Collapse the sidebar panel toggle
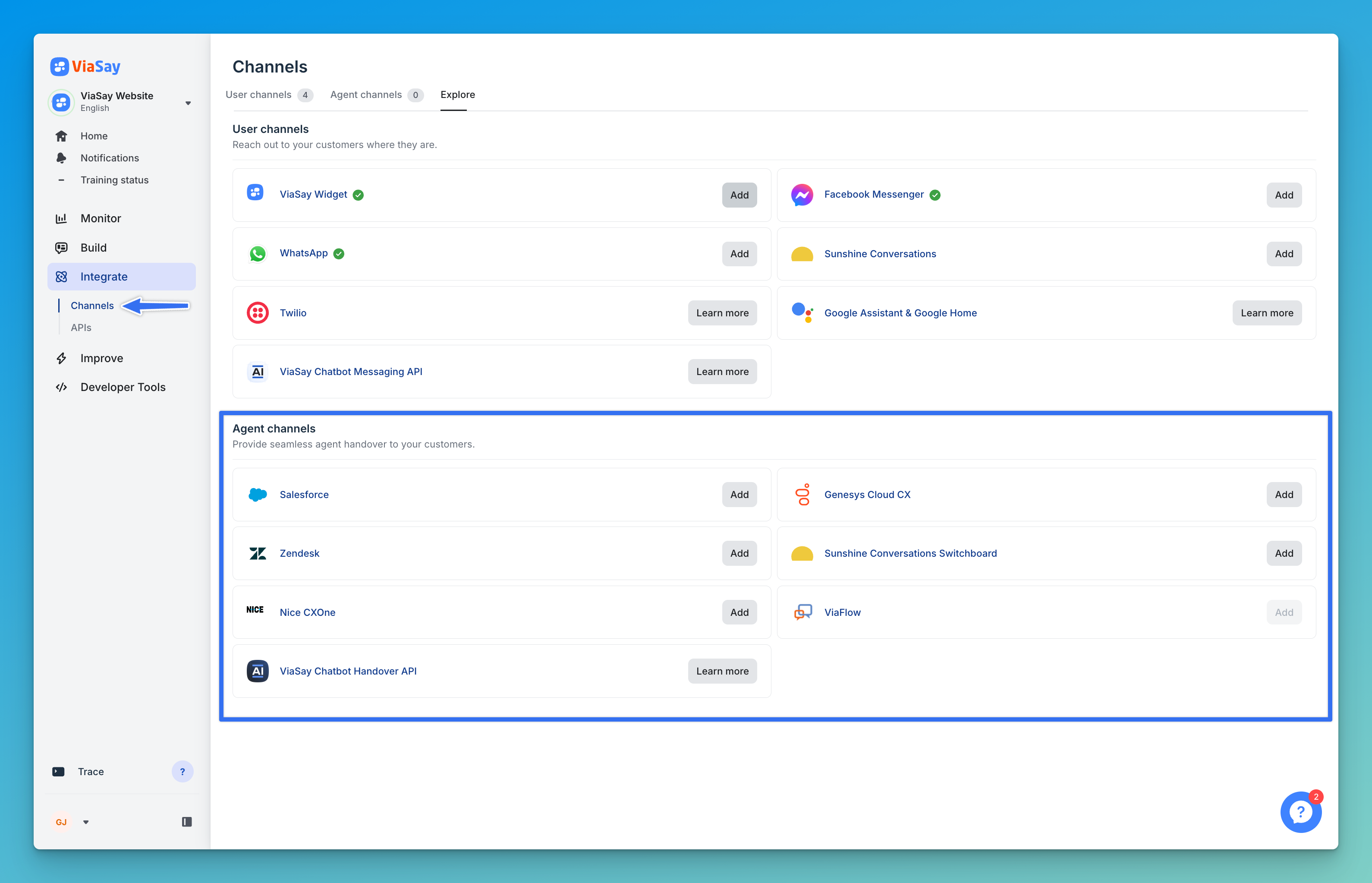This screenshot has width=1372, height=883. pyautogui.click(x=187, y=822)
